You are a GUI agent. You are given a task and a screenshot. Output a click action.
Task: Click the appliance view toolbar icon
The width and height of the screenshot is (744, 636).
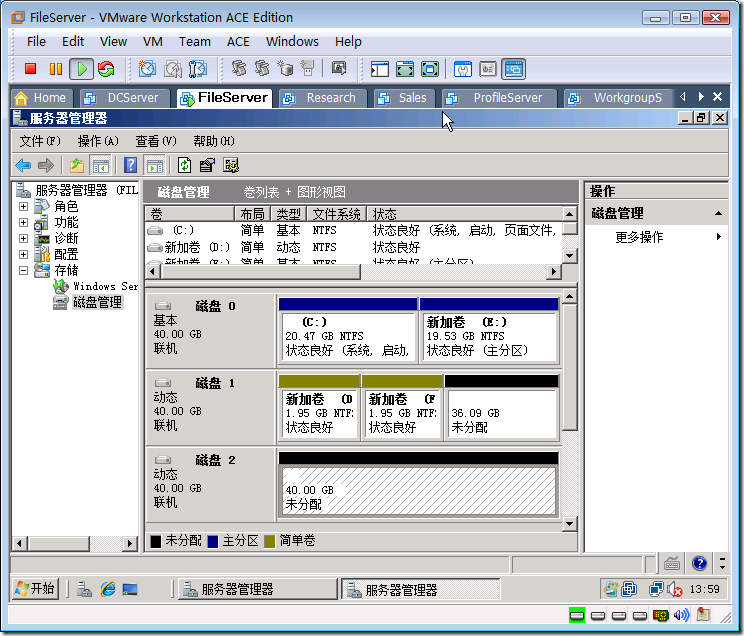pos(488,69)
